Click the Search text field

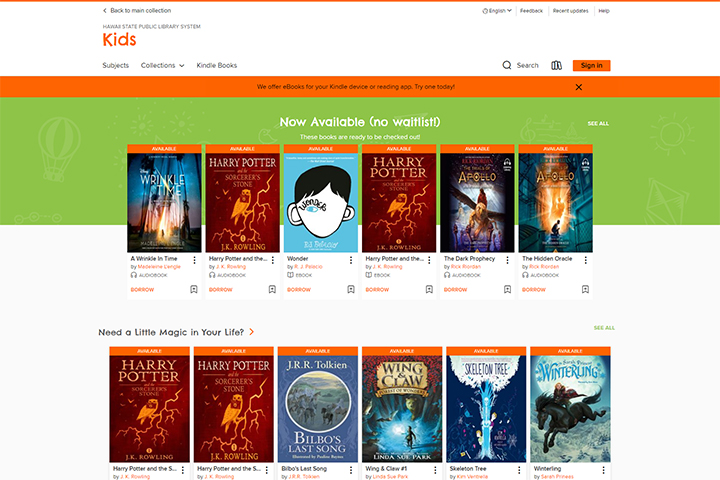tap(528, 66)
